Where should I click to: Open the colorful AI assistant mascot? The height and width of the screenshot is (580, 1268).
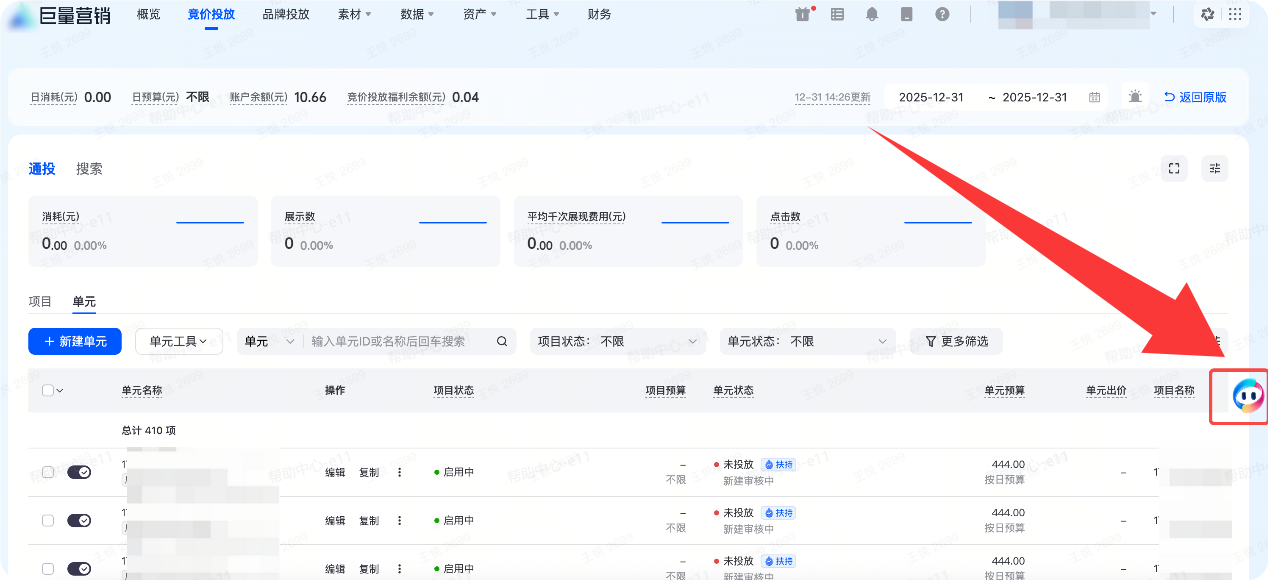click(x=1247, y=395)
